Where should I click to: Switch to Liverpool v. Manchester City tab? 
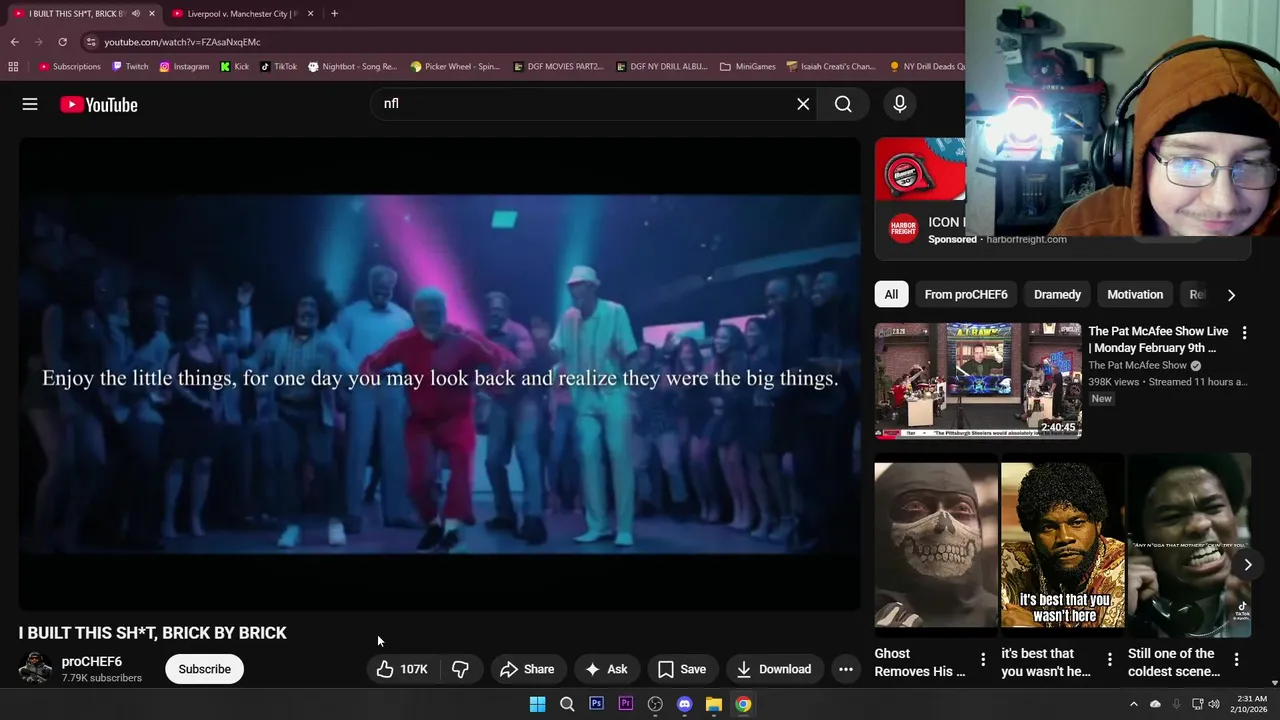pyautogui.click(x=240, y=14)
